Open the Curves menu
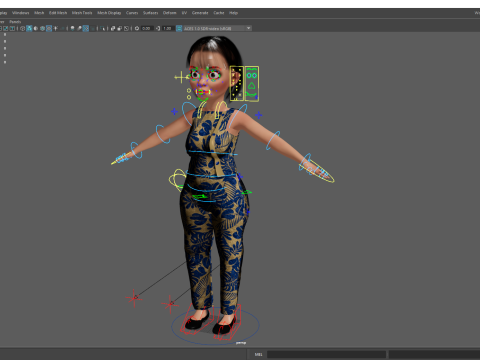Image resolution: width=480 pixels, height=360 pixels. coord(132,13)
